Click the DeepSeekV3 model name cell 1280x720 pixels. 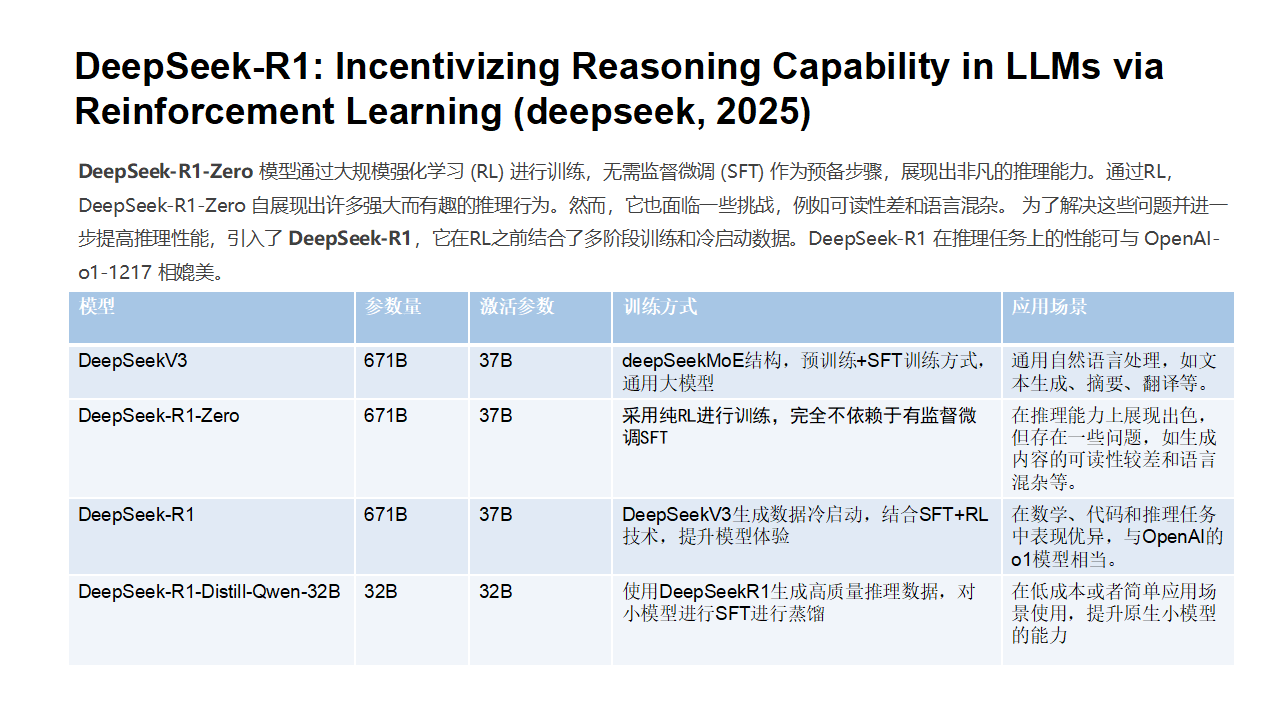pos(212,371)
